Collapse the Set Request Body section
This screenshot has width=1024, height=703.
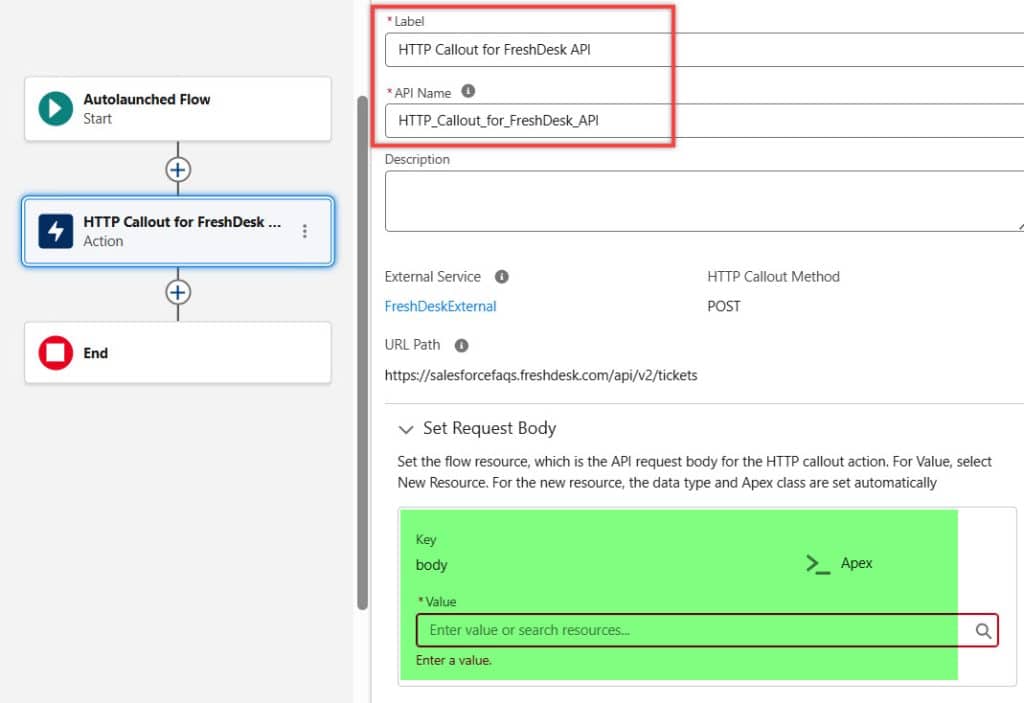pos(406,429)
